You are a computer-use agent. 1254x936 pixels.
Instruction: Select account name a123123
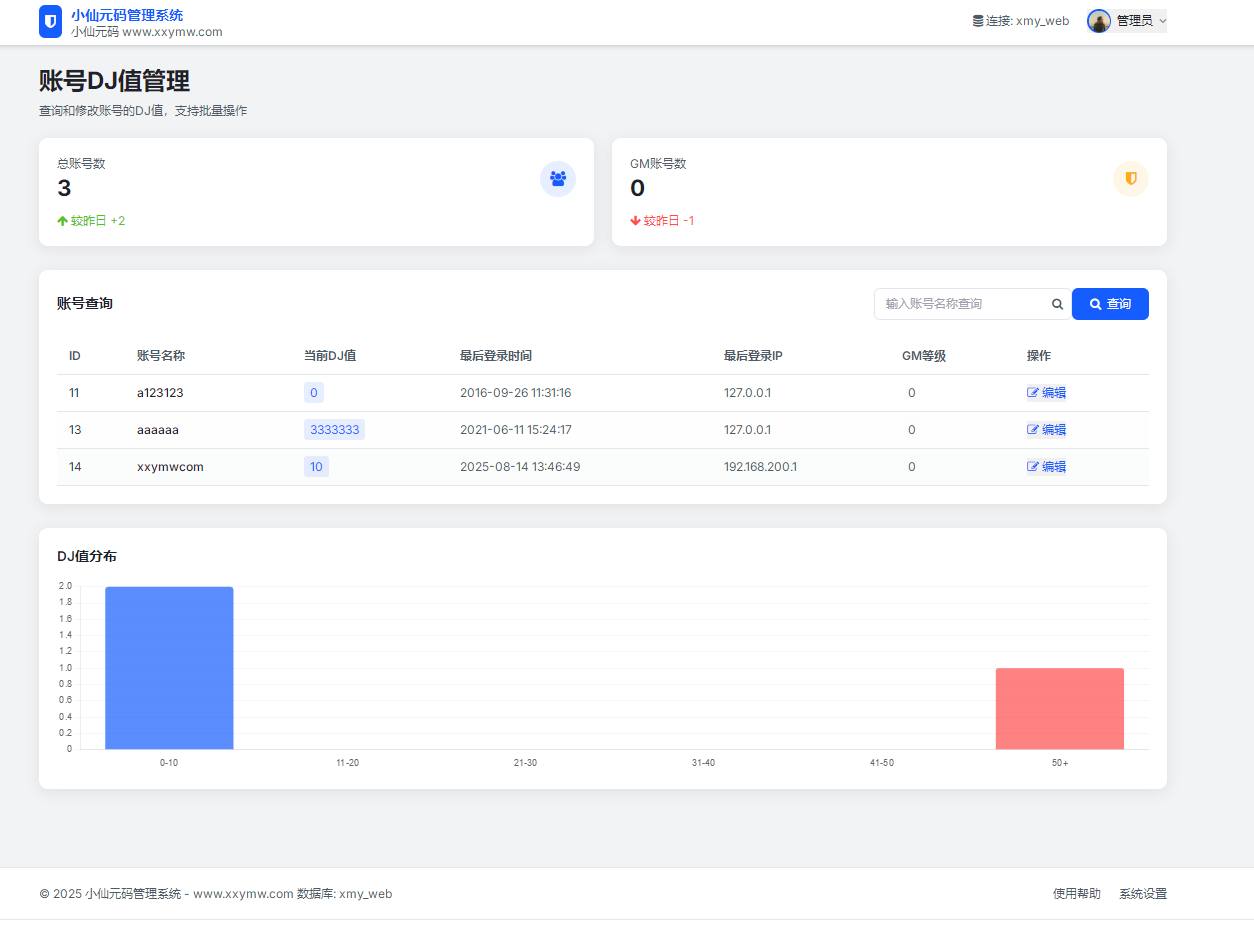coord(160,393)
